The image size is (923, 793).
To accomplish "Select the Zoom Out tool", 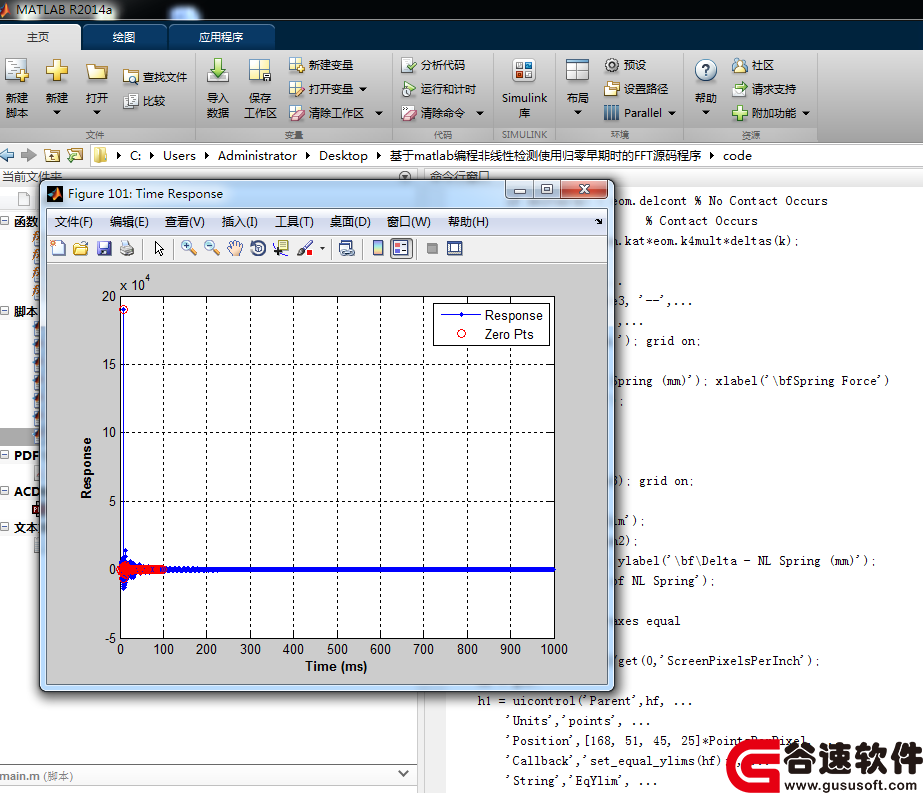I will click(x=212, y=248).
